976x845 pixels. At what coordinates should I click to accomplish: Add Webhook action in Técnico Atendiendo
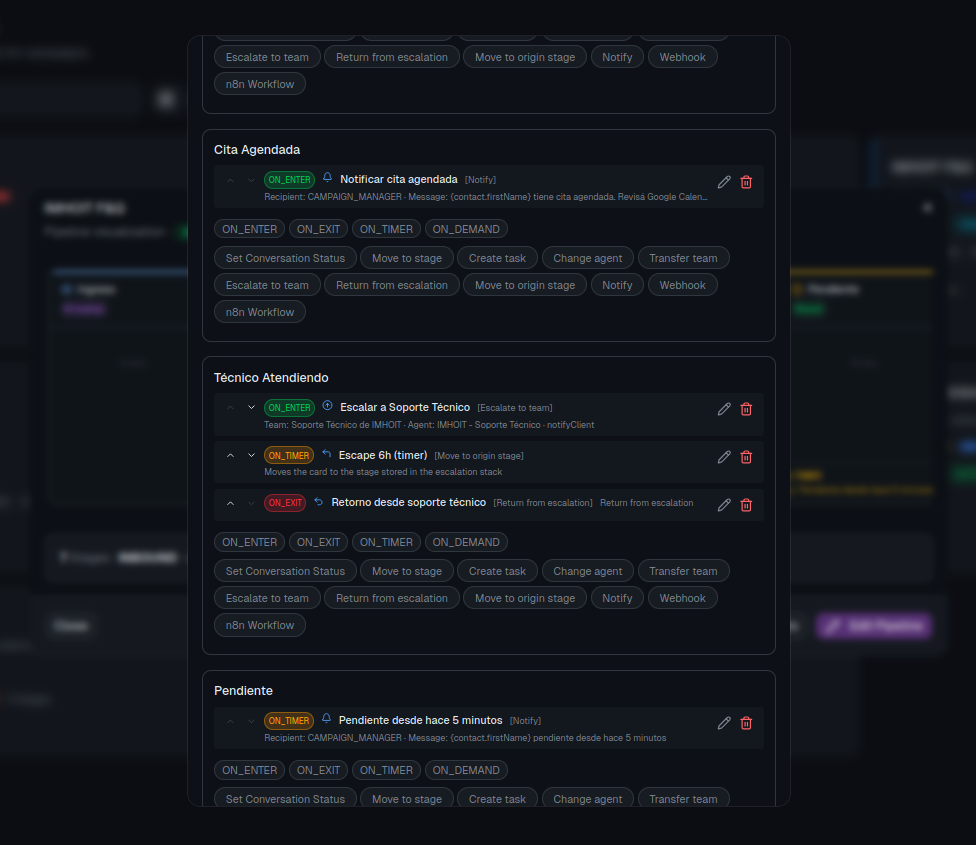[x=682, y=598]
